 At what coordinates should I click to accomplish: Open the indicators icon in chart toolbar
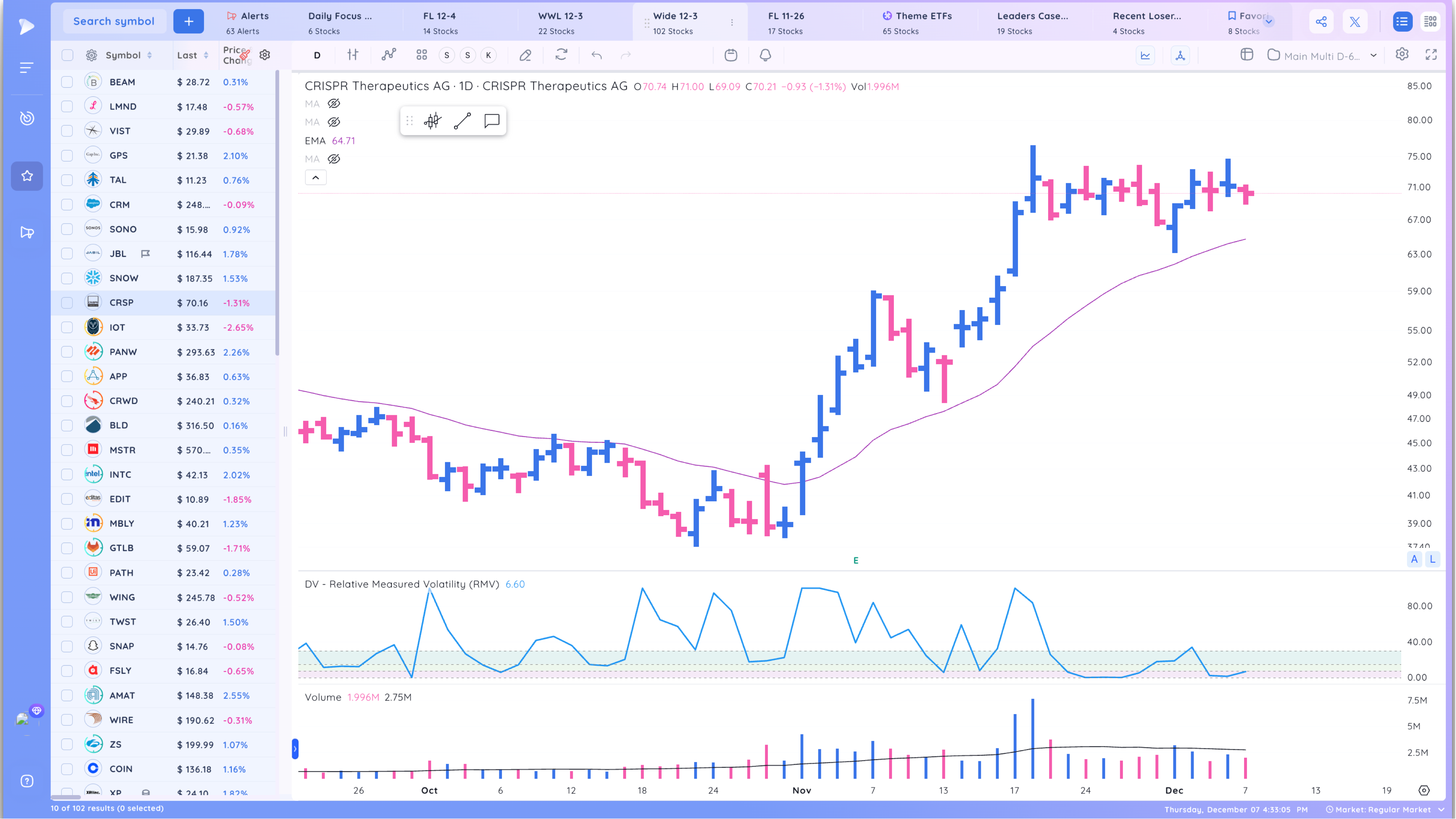coord(388,55)
